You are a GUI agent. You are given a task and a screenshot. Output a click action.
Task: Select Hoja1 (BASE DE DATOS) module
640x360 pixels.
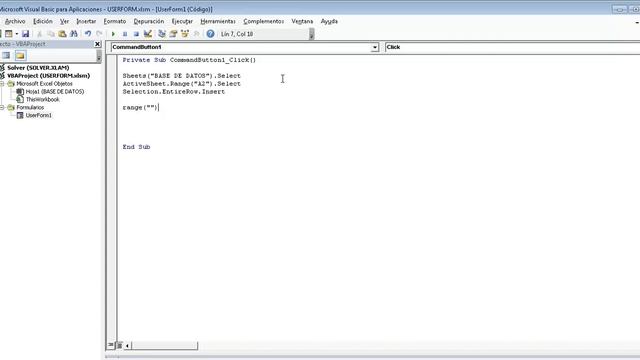coord(55,91)
